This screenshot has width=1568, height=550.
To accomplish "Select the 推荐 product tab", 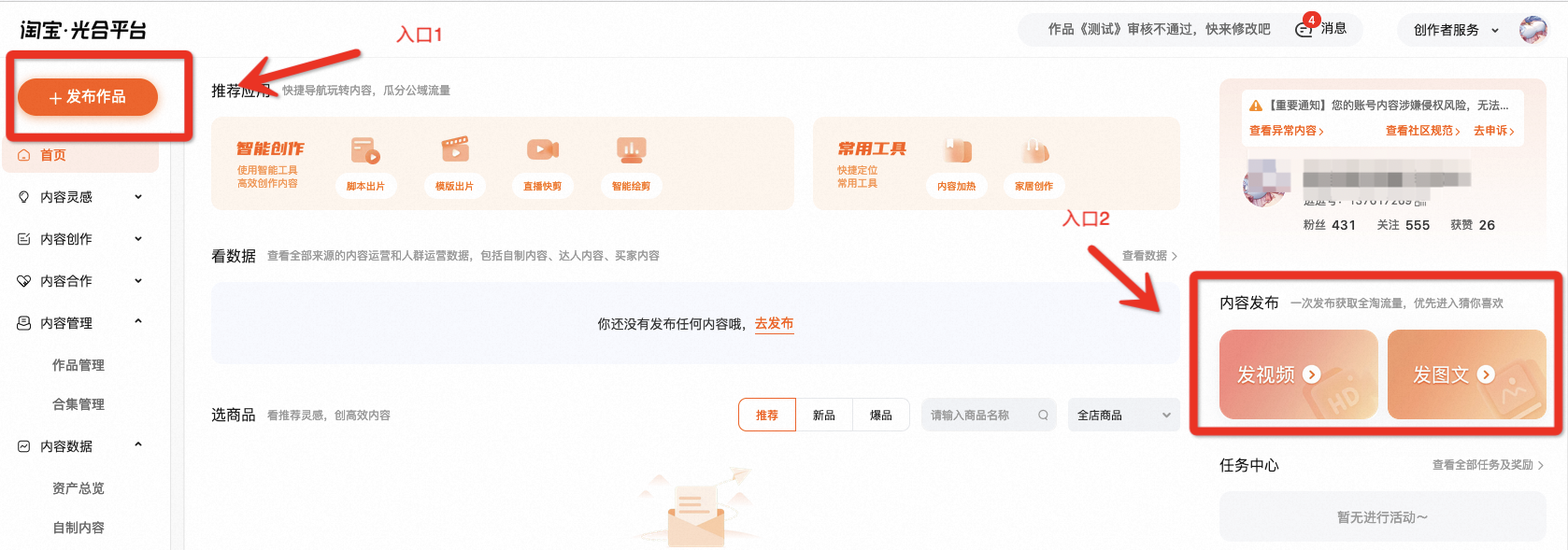I will 767,415.
